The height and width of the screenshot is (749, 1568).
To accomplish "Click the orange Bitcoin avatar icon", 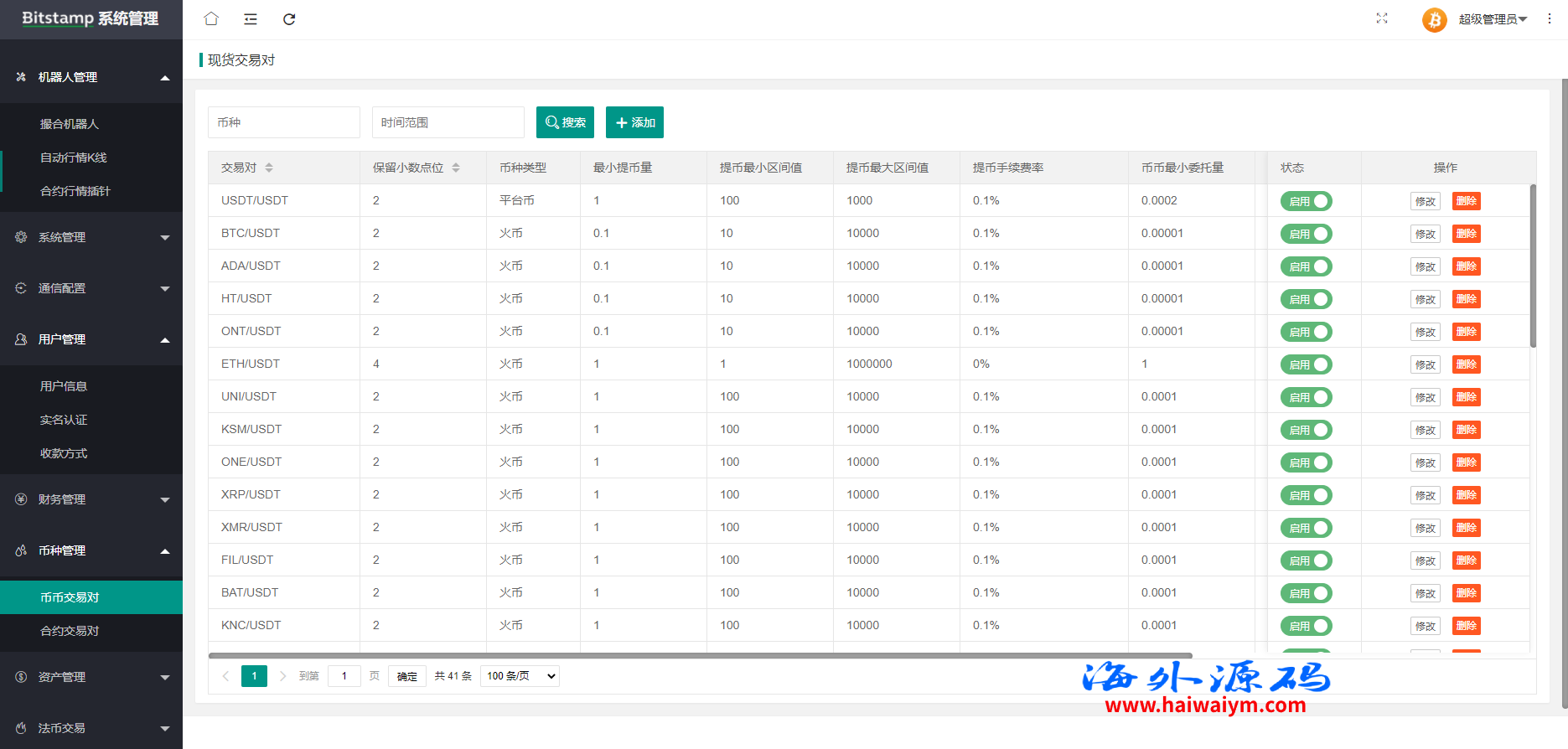I will click(x=1434, y=19).
